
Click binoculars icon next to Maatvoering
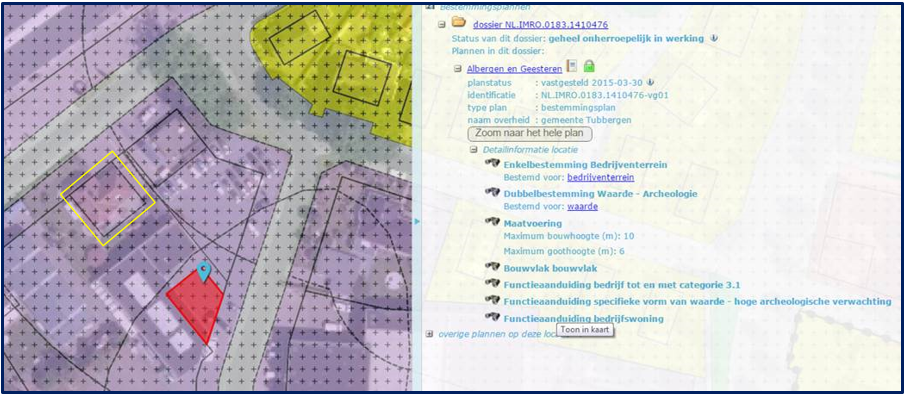pos(492,222)
